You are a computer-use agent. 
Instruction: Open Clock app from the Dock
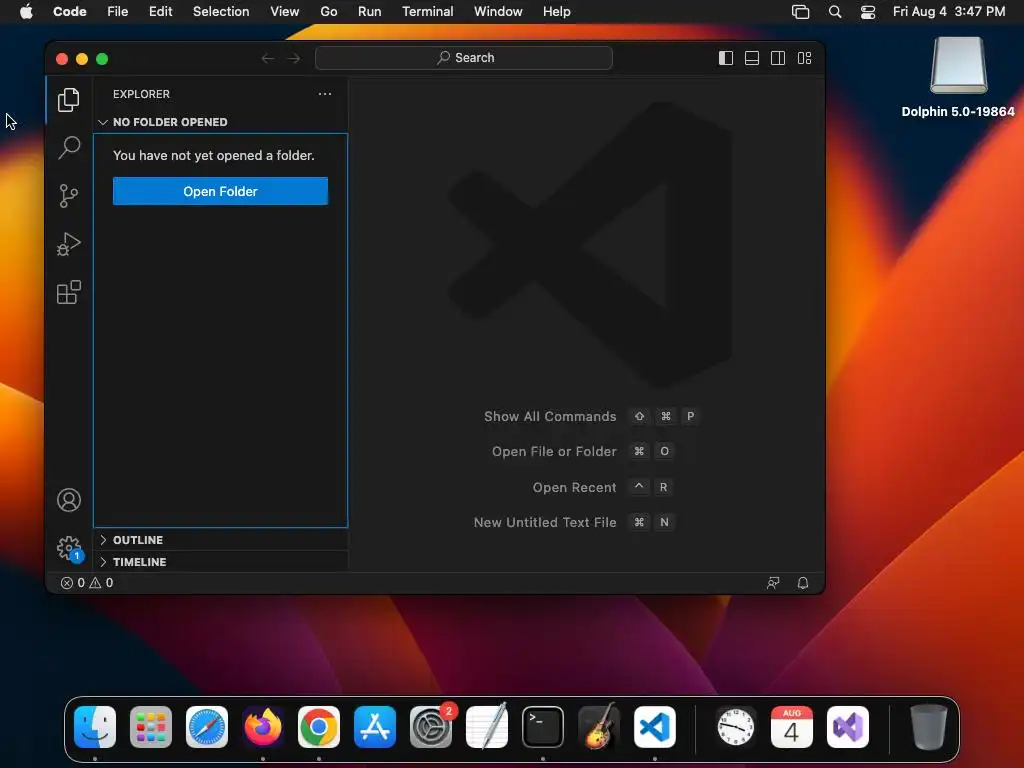click(x=735, y=727)
